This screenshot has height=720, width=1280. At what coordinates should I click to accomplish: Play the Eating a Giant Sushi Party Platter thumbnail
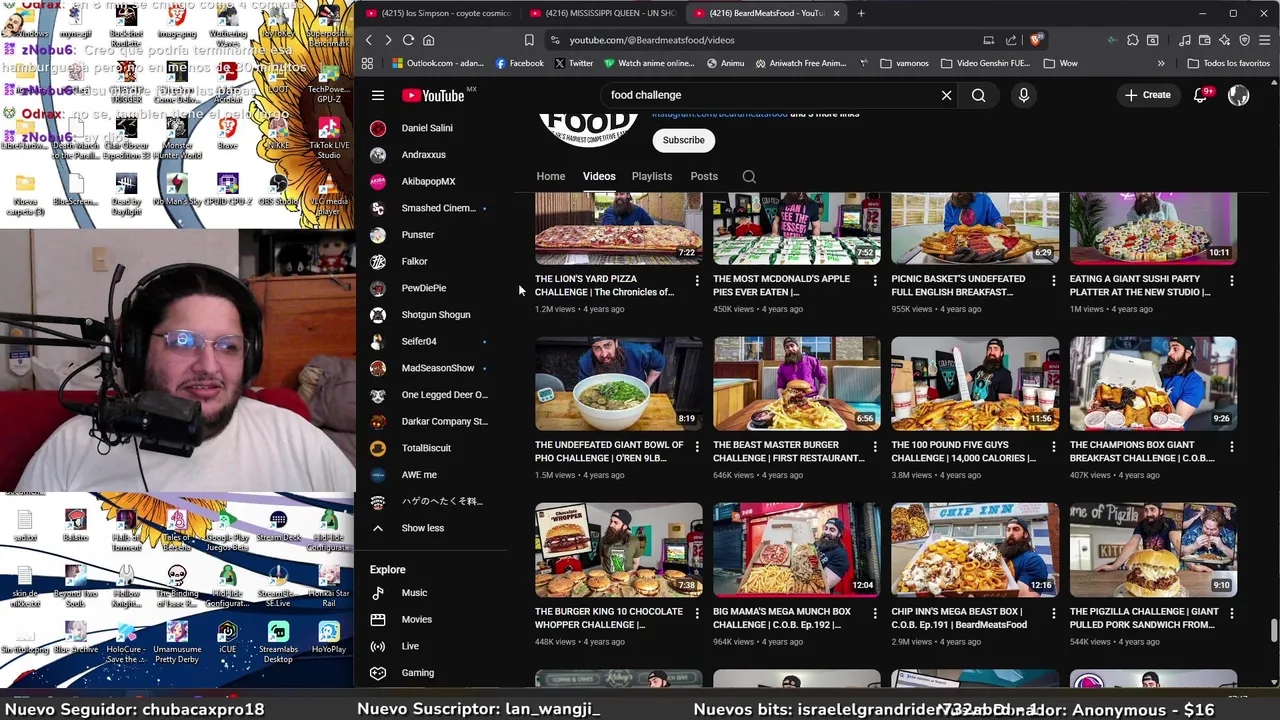1153,228
